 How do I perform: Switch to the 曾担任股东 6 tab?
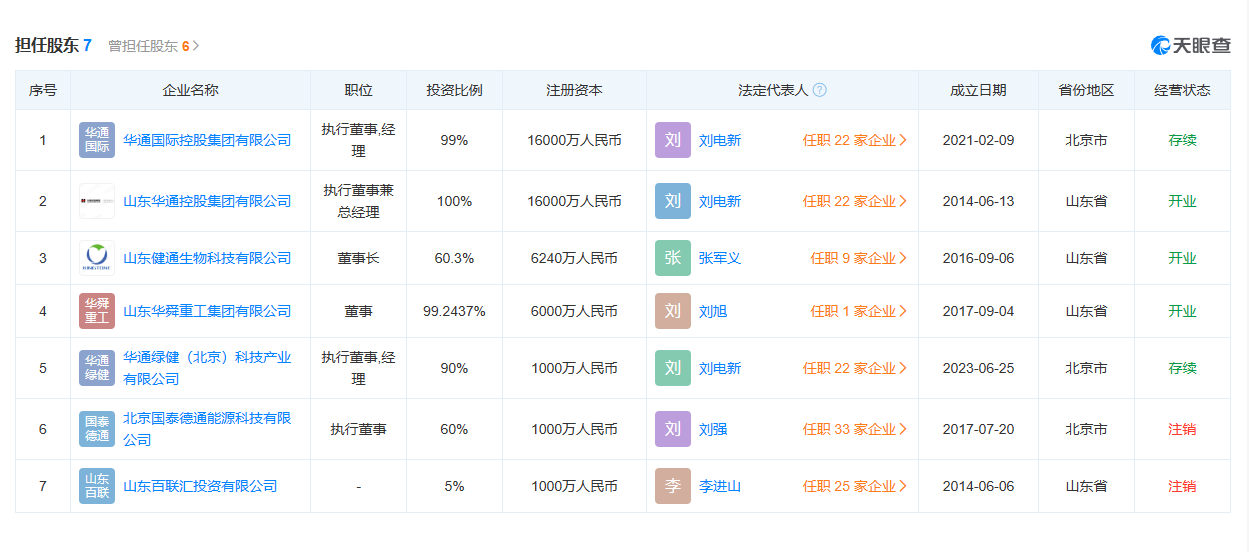point(153,46)
